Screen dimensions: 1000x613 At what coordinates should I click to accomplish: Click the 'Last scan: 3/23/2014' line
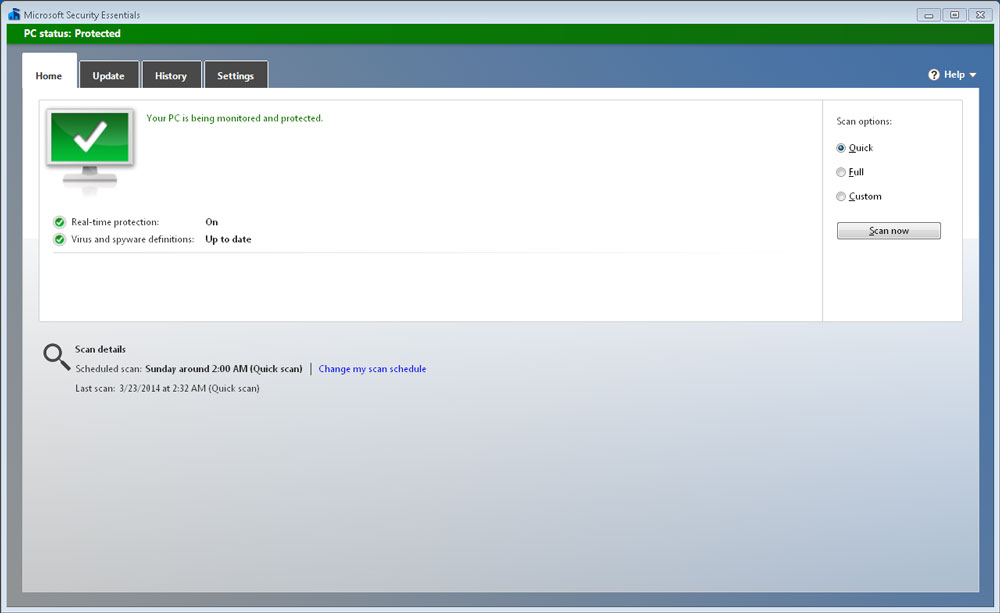point(167,388)
